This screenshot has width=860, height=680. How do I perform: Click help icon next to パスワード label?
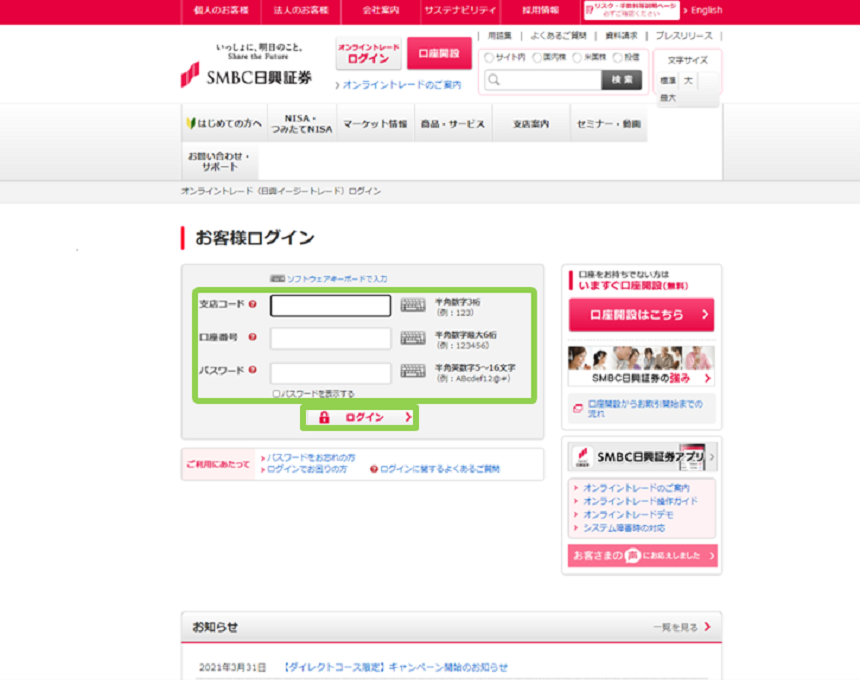coord(252,370)
